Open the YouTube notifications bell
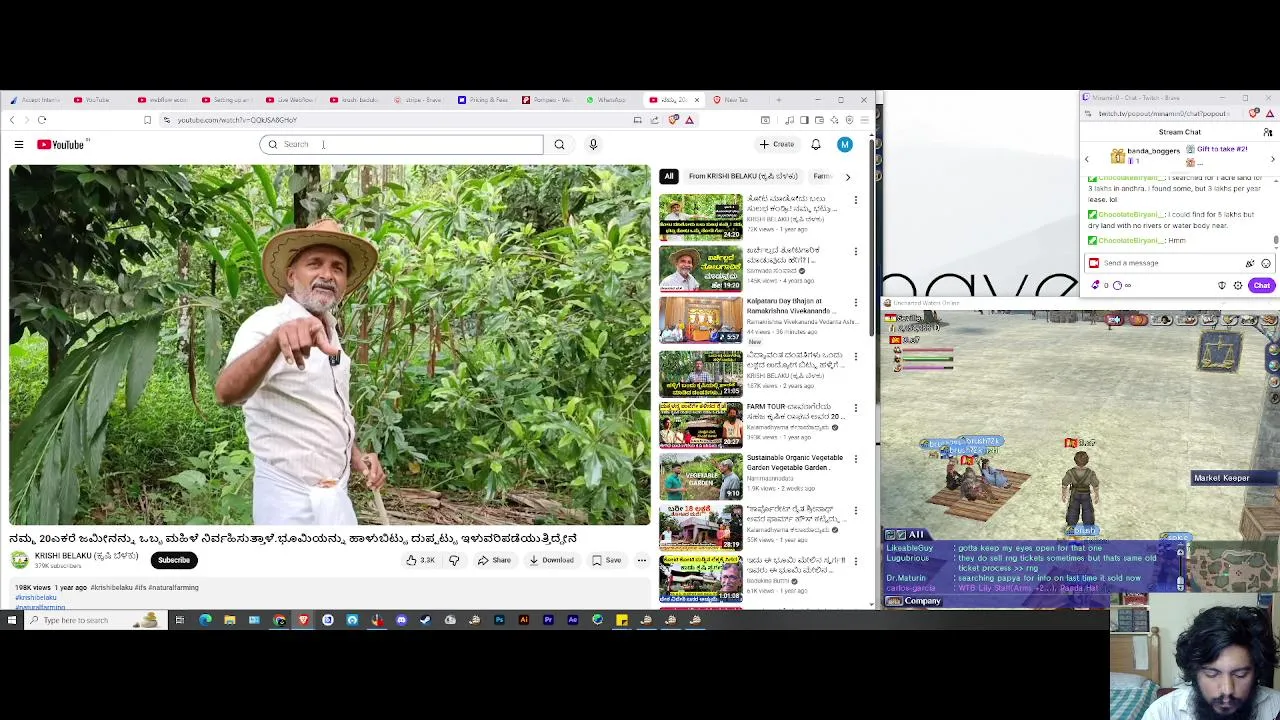The width and height of the screenshot is (1280, 720). 816,145
